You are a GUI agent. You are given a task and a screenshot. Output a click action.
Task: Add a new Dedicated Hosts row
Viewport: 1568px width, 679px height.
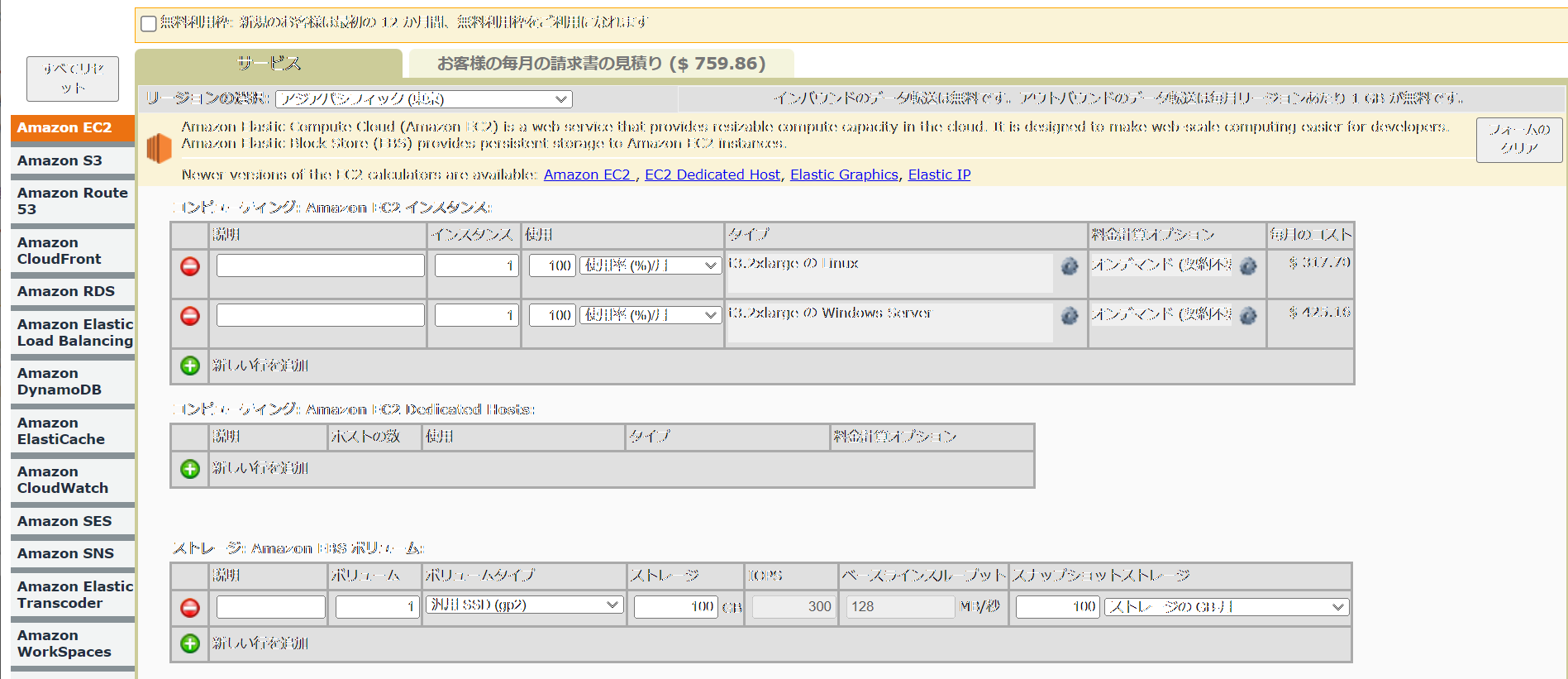[190, 469]
